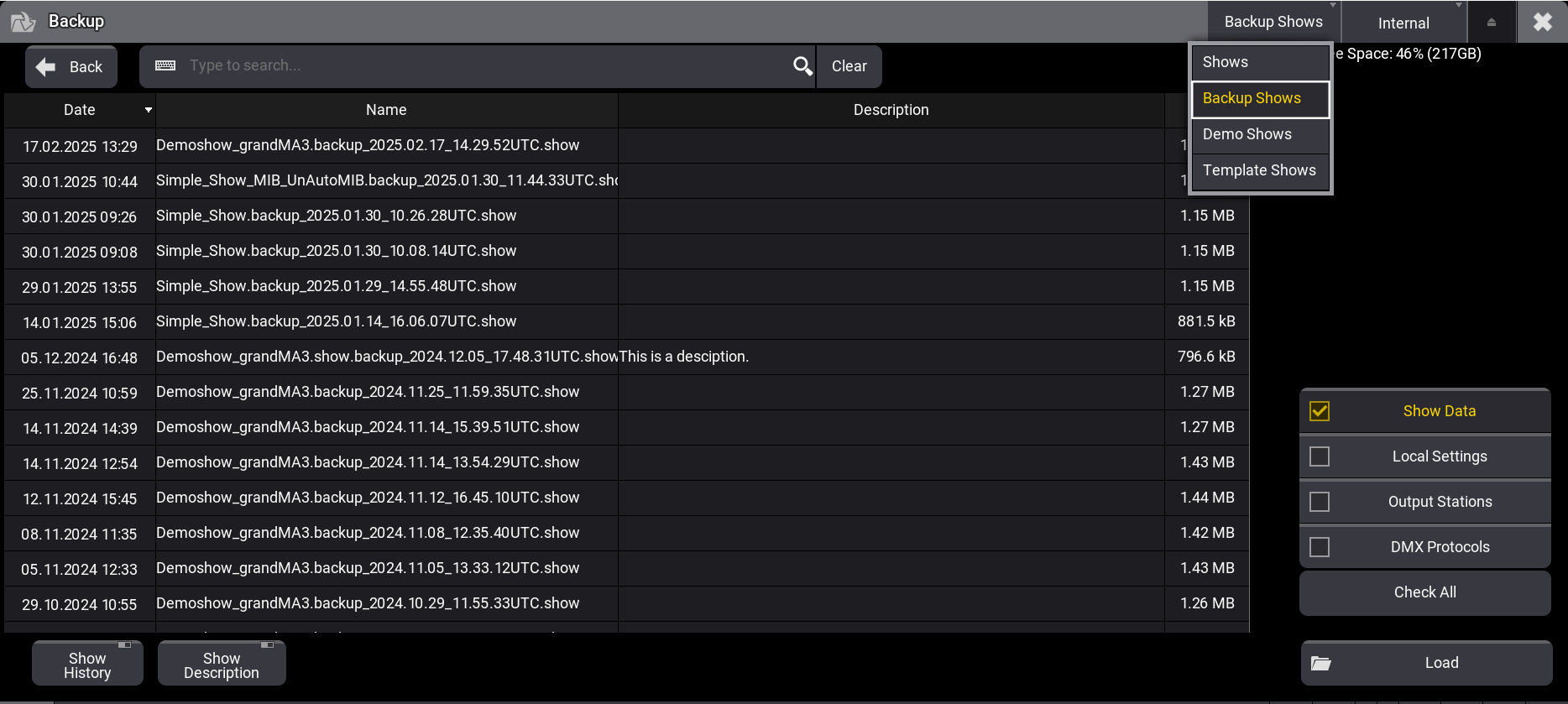Close the Backup window with X icon

pyautogui.click(x=1542, y=22)
